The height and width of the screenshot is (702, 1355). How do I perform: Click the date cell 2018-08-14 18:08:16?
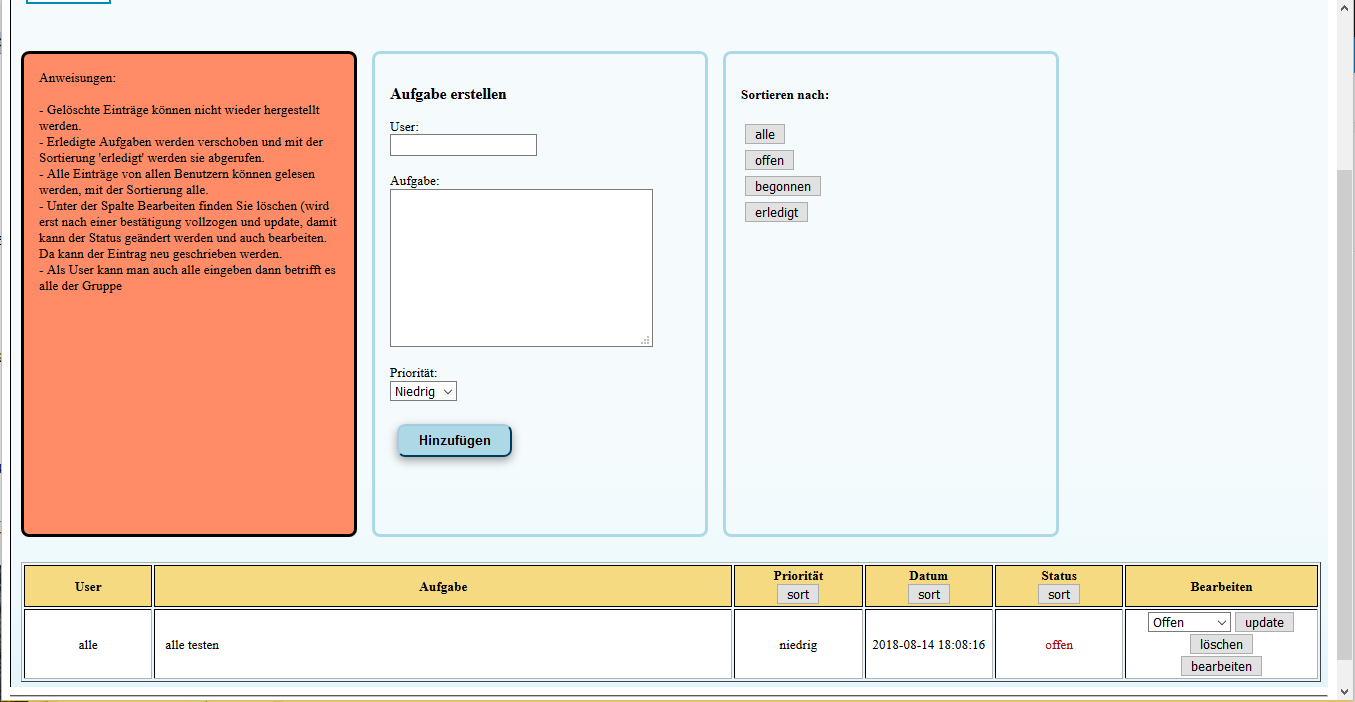click(x=929, y=645)
